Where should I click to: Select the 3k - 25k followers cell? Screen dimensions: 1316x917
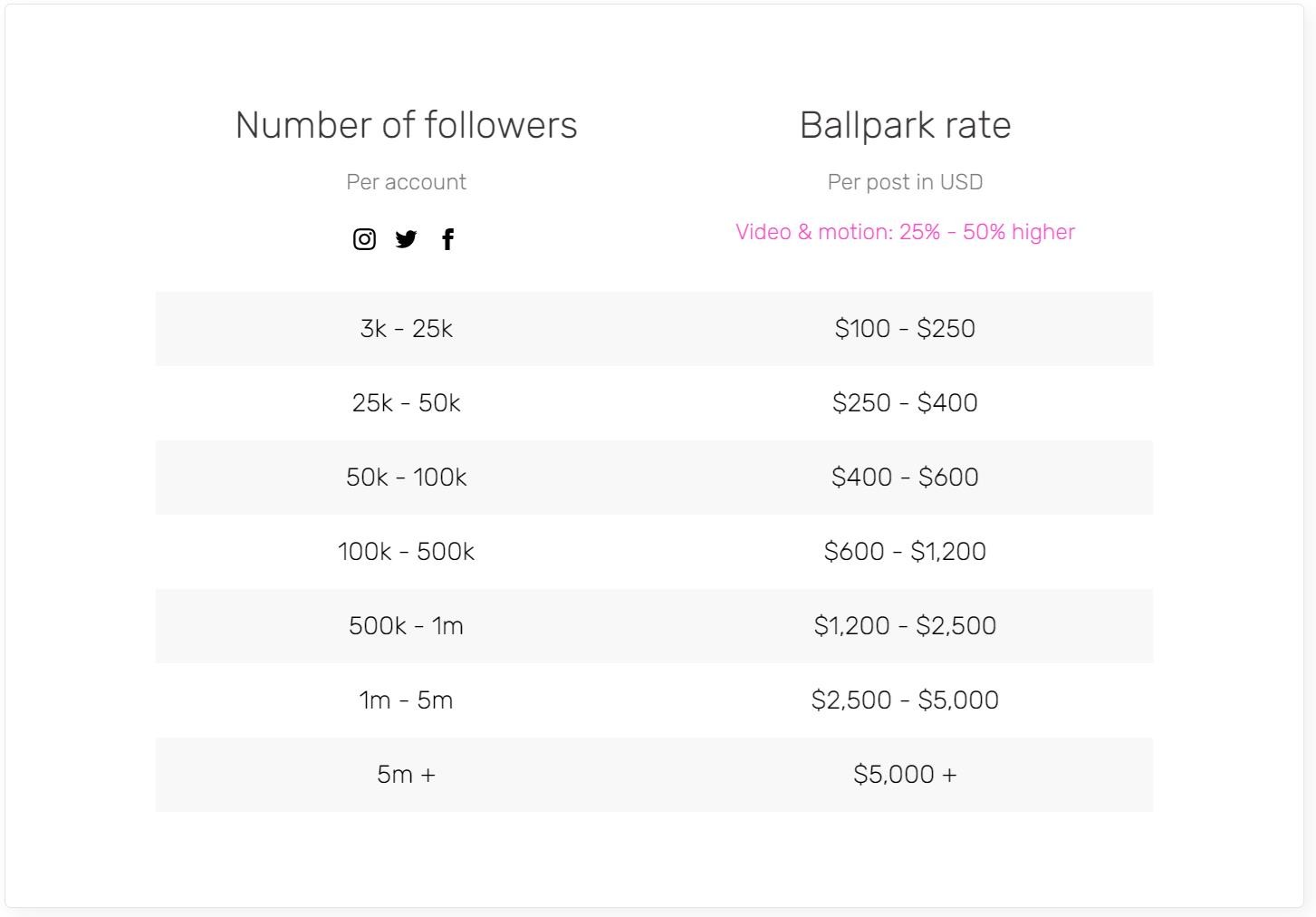coord(406,329)
